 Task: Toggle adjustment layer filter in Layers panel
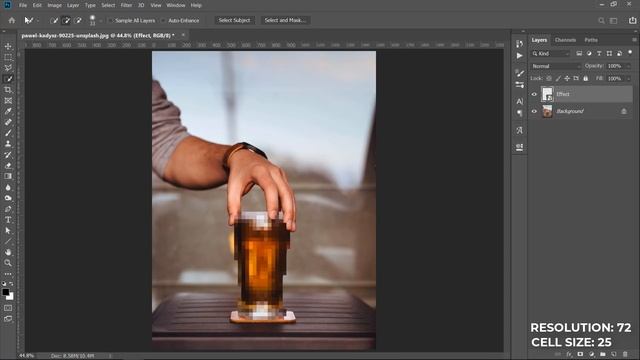[x=589, y=53]
